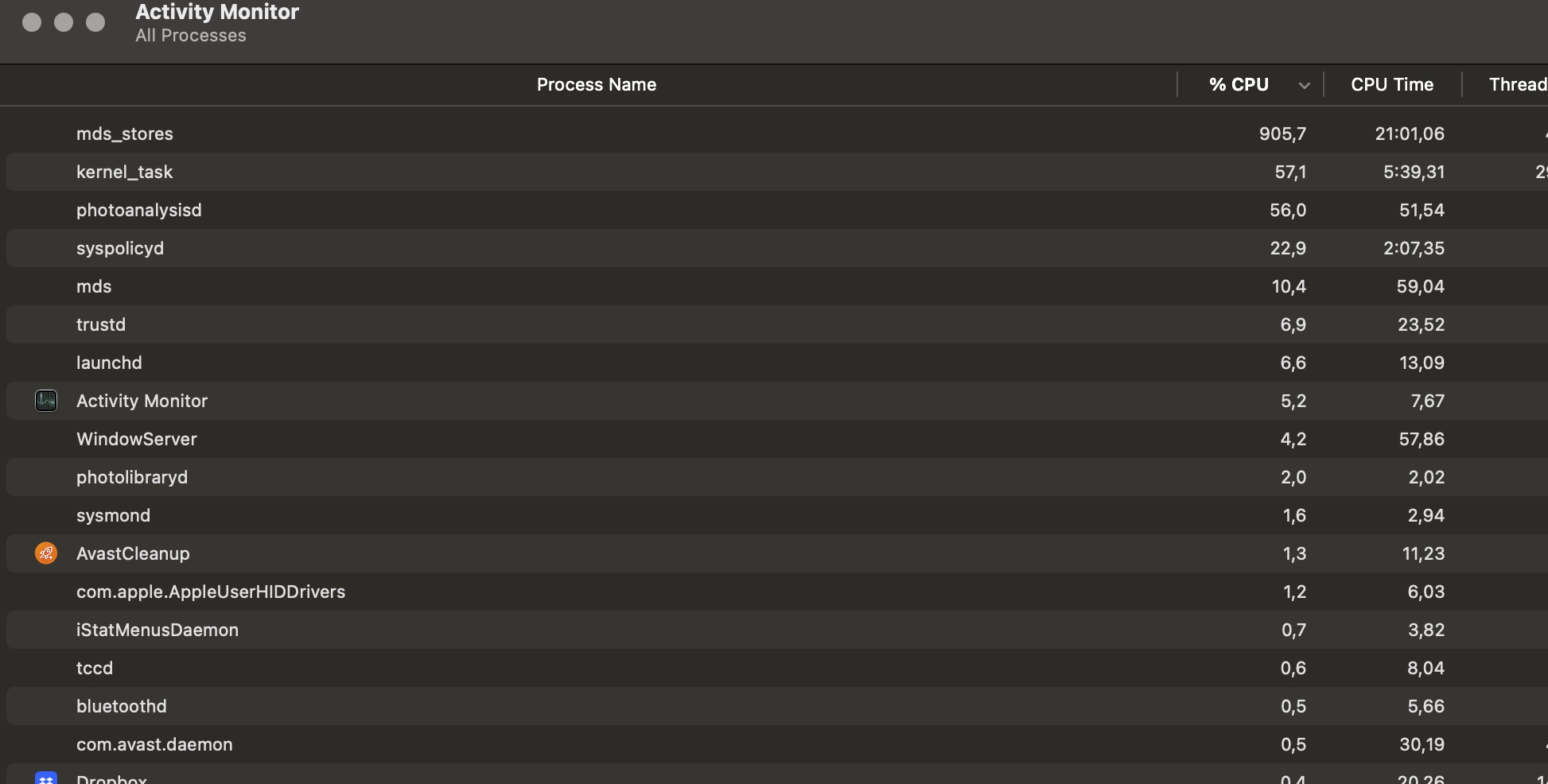
Task: Select the photoanalysisd process row
Action: [x=139, y=210]
